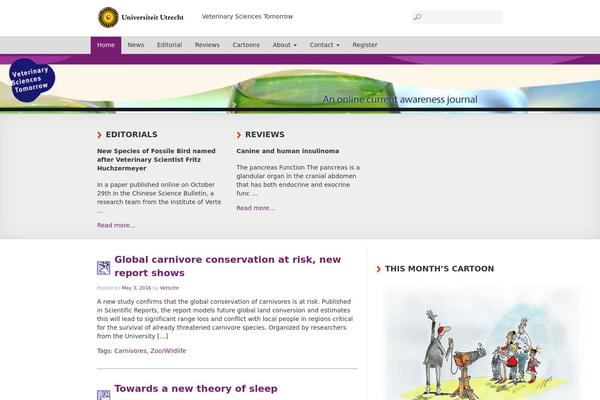This screenshot has height=400, width=600.
Task: Click the REVIEWS heading
Action: click(x=265, y=135)
